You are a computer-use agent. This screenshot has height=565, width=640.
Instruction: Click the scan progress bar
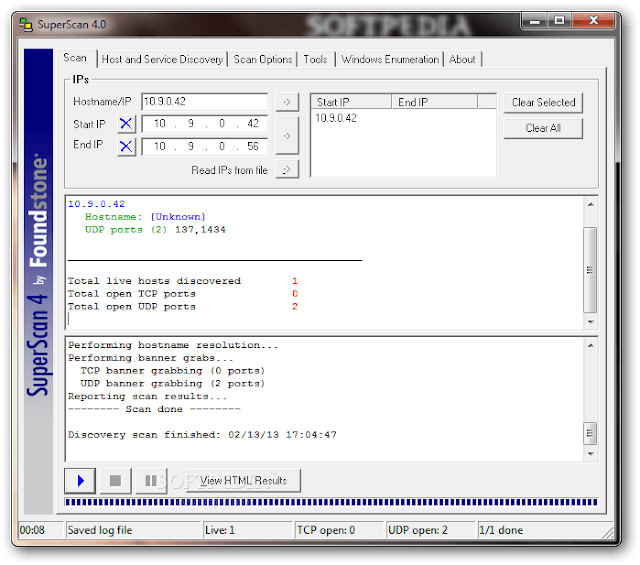[331, 502]
